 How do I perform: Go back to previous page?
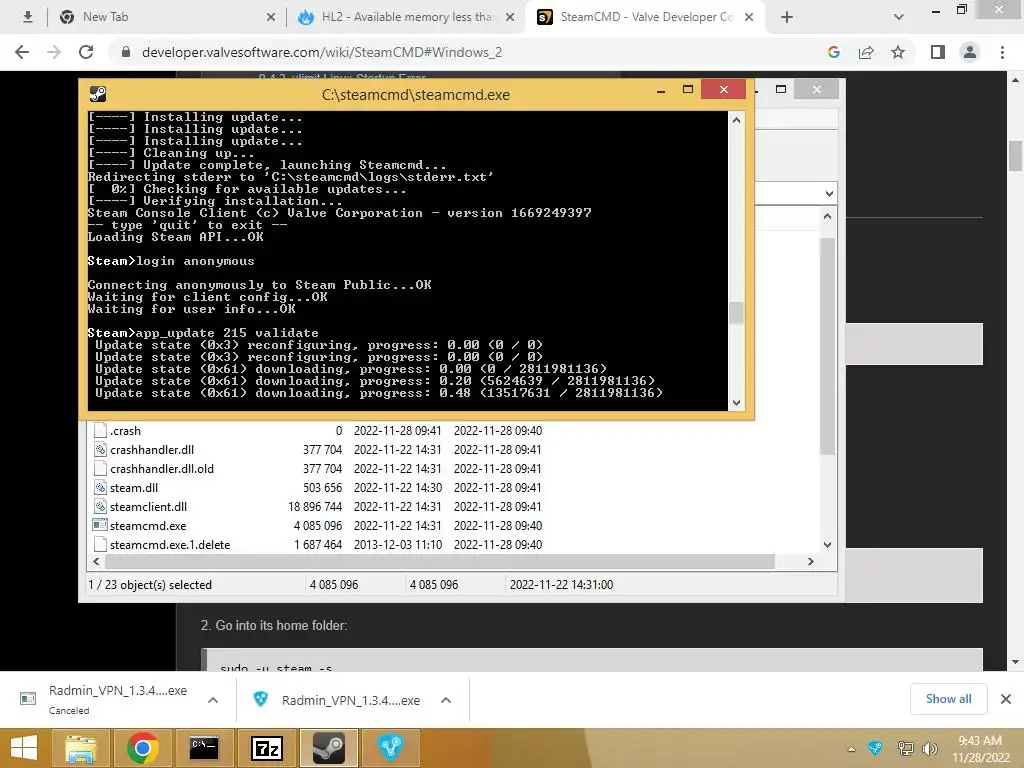22,52
